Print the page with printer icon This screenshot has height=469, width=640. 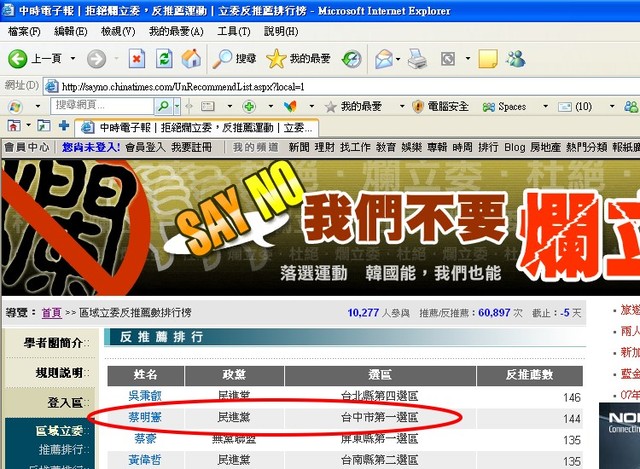tap(418, 59)
